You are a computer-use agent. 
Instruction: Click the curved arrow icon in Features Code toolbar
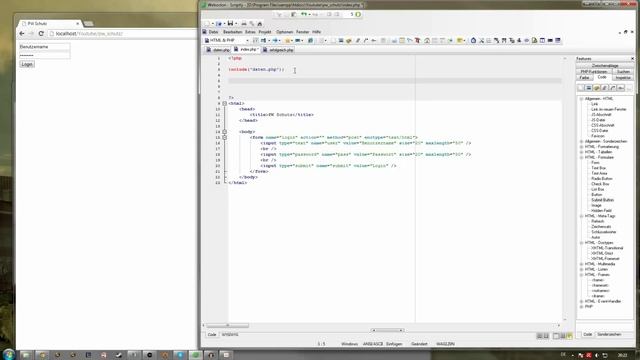[613, 88]
